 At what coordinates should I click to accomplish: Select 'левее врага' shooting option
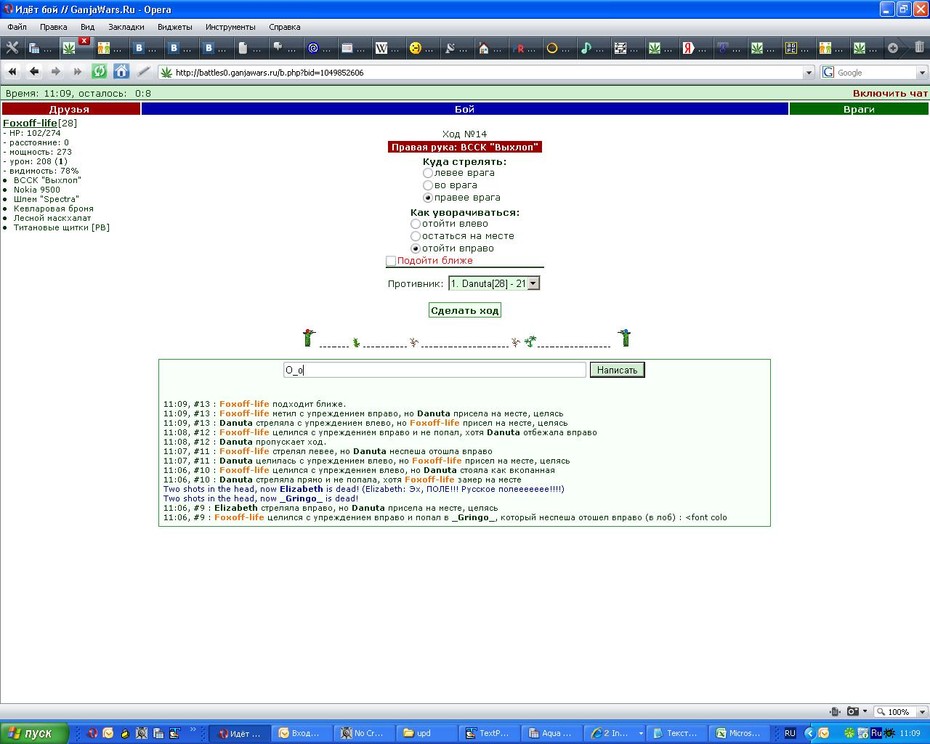(428, 173)
